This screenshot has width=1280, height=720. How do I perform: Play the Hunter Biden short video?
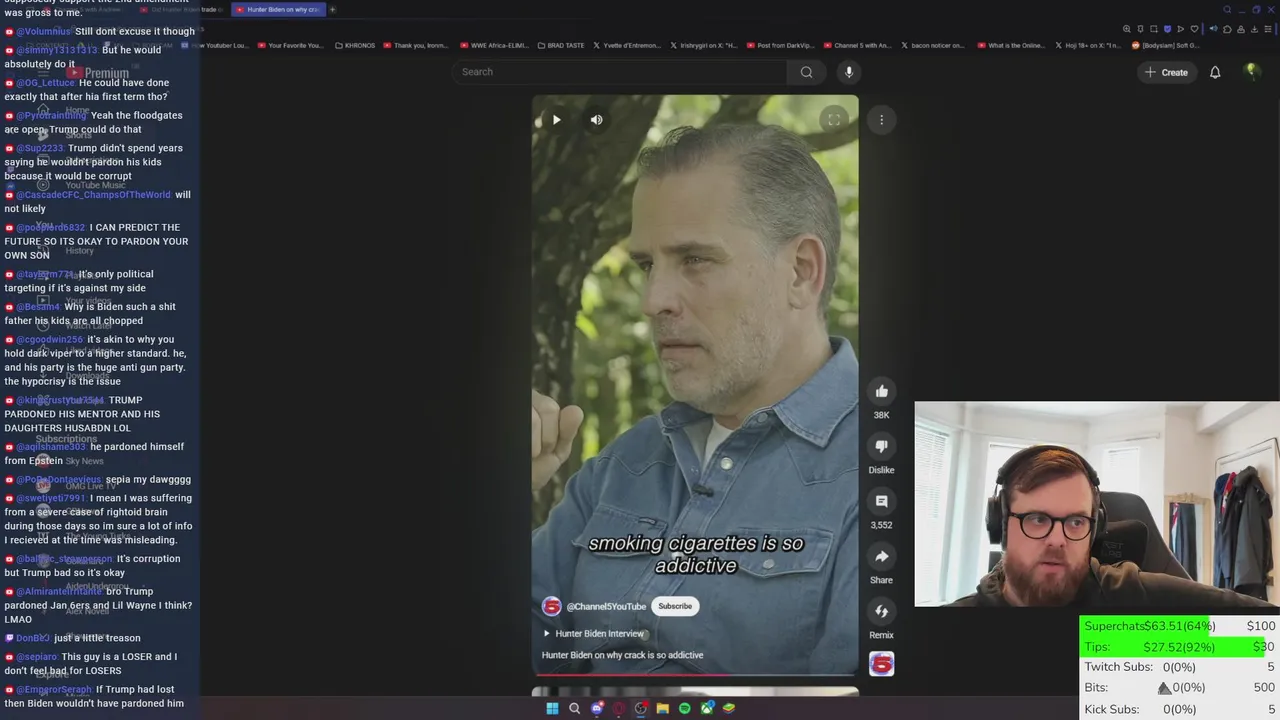pos(557,120)
